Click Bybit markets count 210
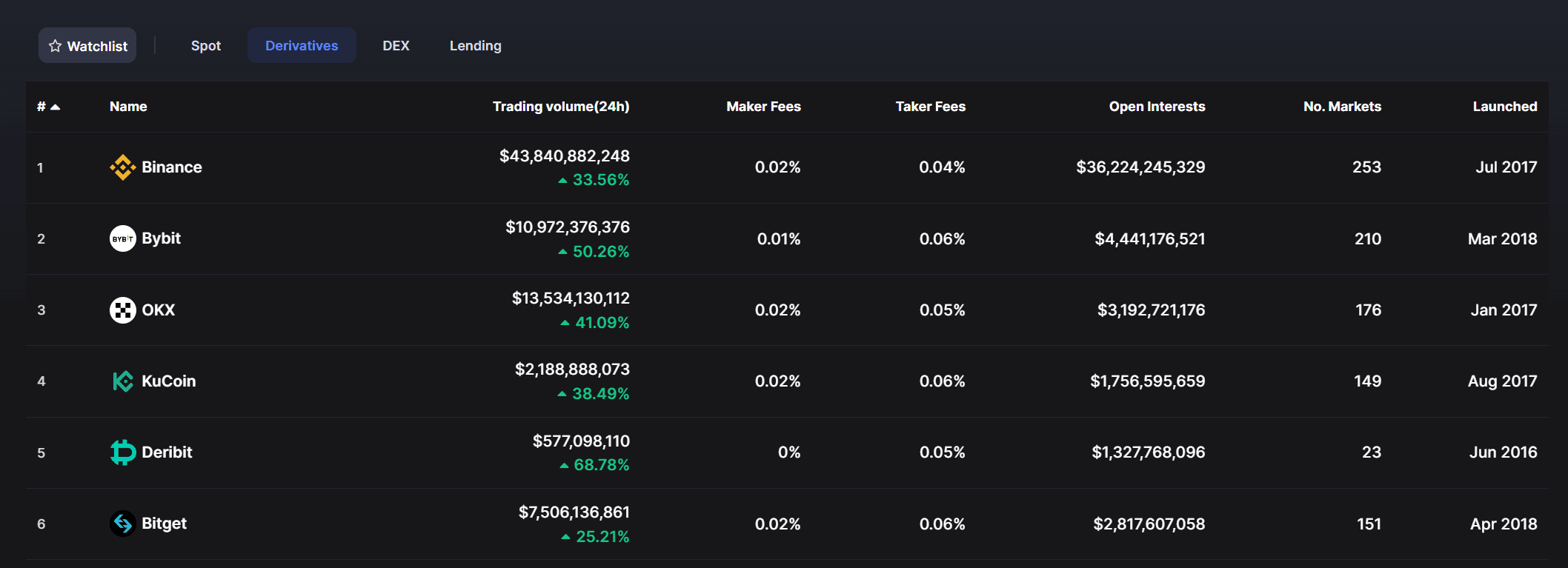Viewport: 1568px width, 568px height. tap(1368, 239)
